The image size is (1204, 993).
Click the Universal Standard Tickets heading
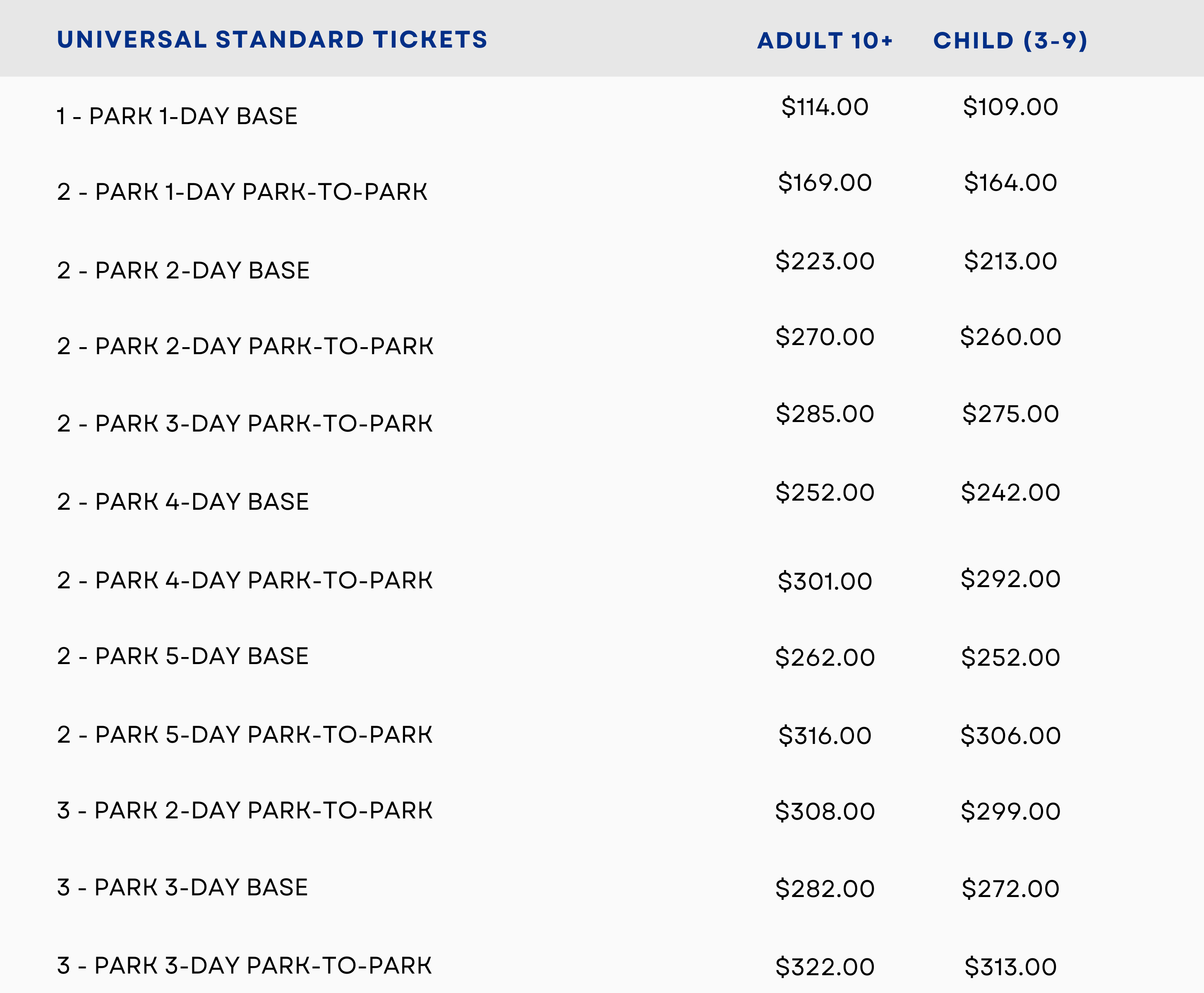click(272, 39)
